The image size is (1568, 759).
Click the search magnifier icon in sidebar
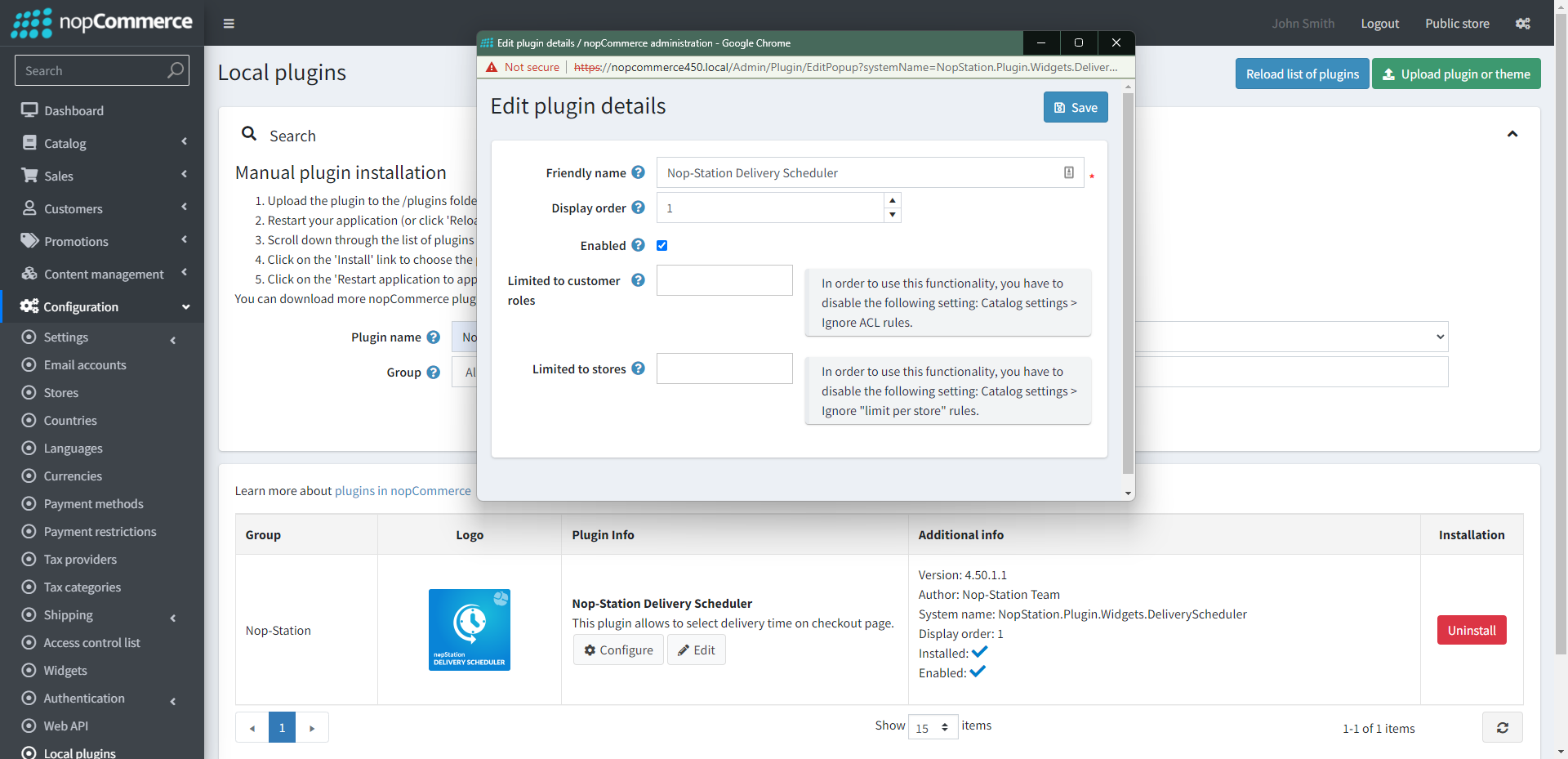[x=175, y=70]
